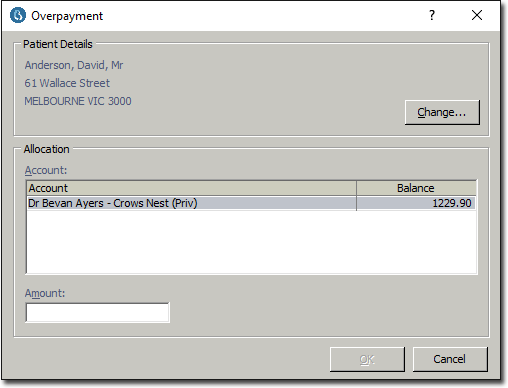Click the Patient Details group heading

pos(58,44)
